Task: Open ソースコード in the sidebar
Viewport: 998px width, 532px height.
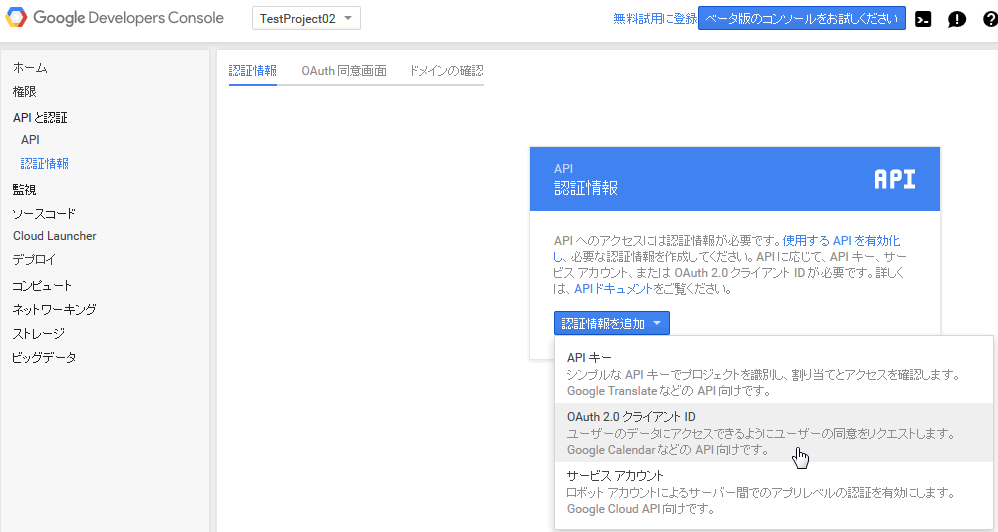Action: pyautogui.click(x=44, y=214)
